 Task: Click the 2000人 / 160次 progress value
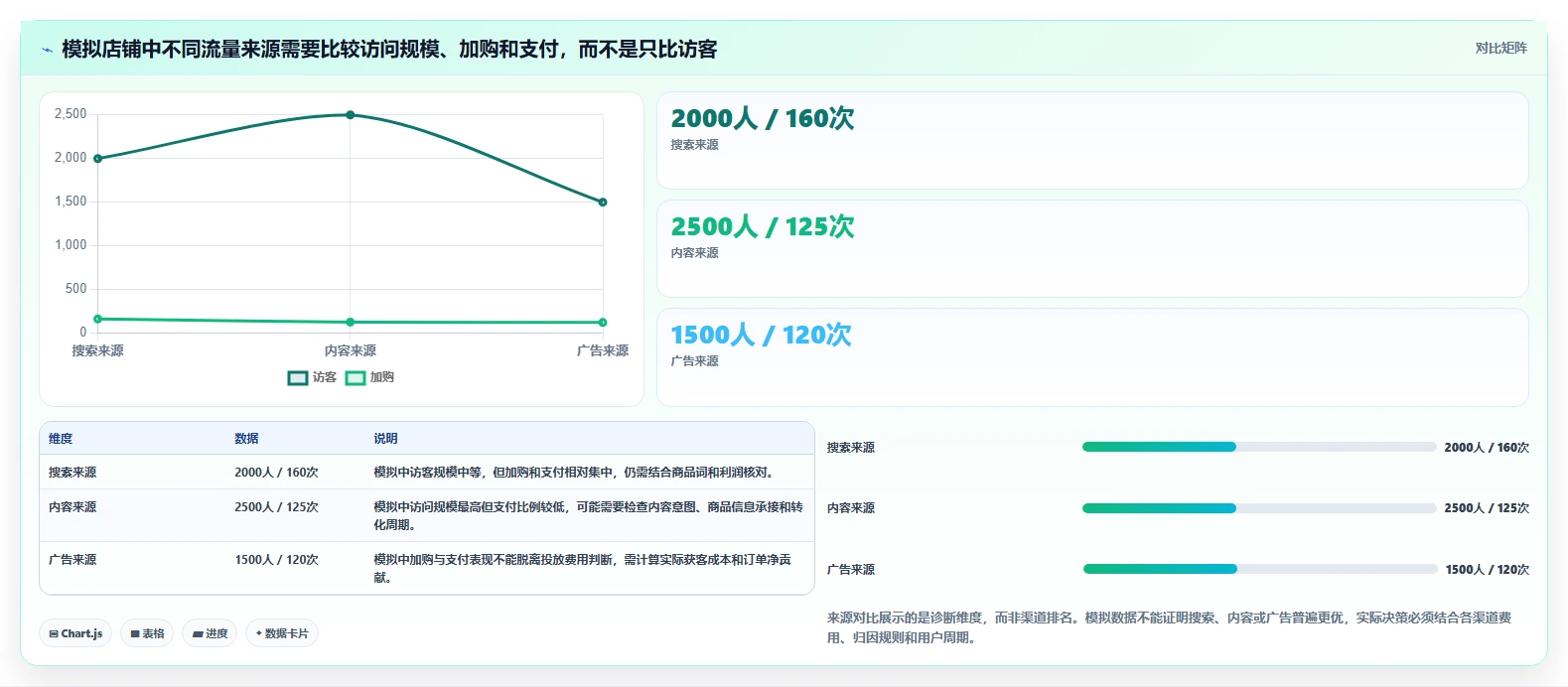1487,448
